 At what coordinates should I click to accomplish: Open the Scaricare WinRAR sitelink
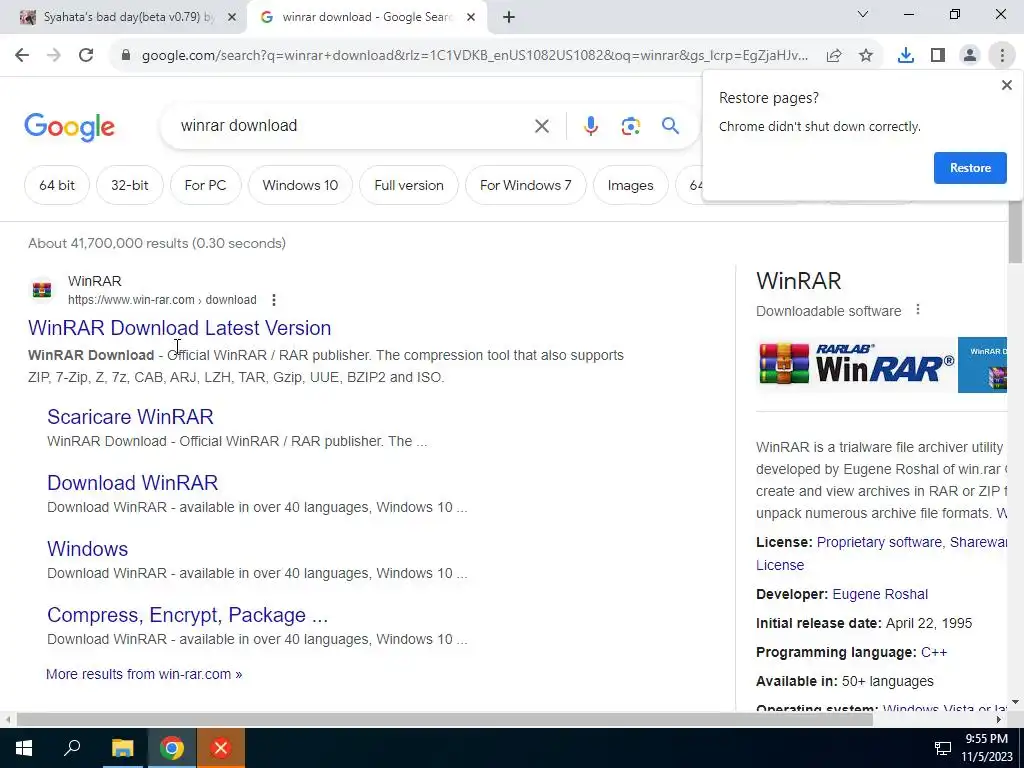[x=130, y=417]
